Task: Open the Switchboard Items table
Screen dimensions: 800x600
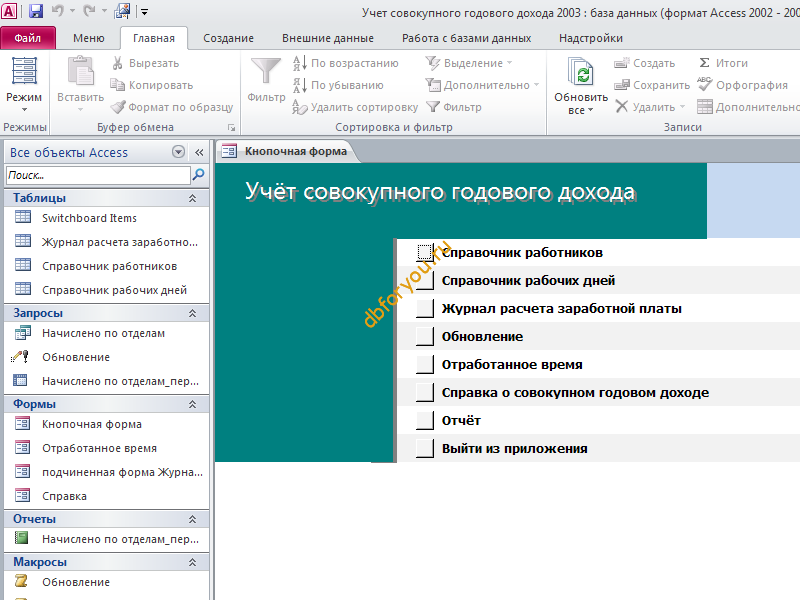Action: [89, 218]
